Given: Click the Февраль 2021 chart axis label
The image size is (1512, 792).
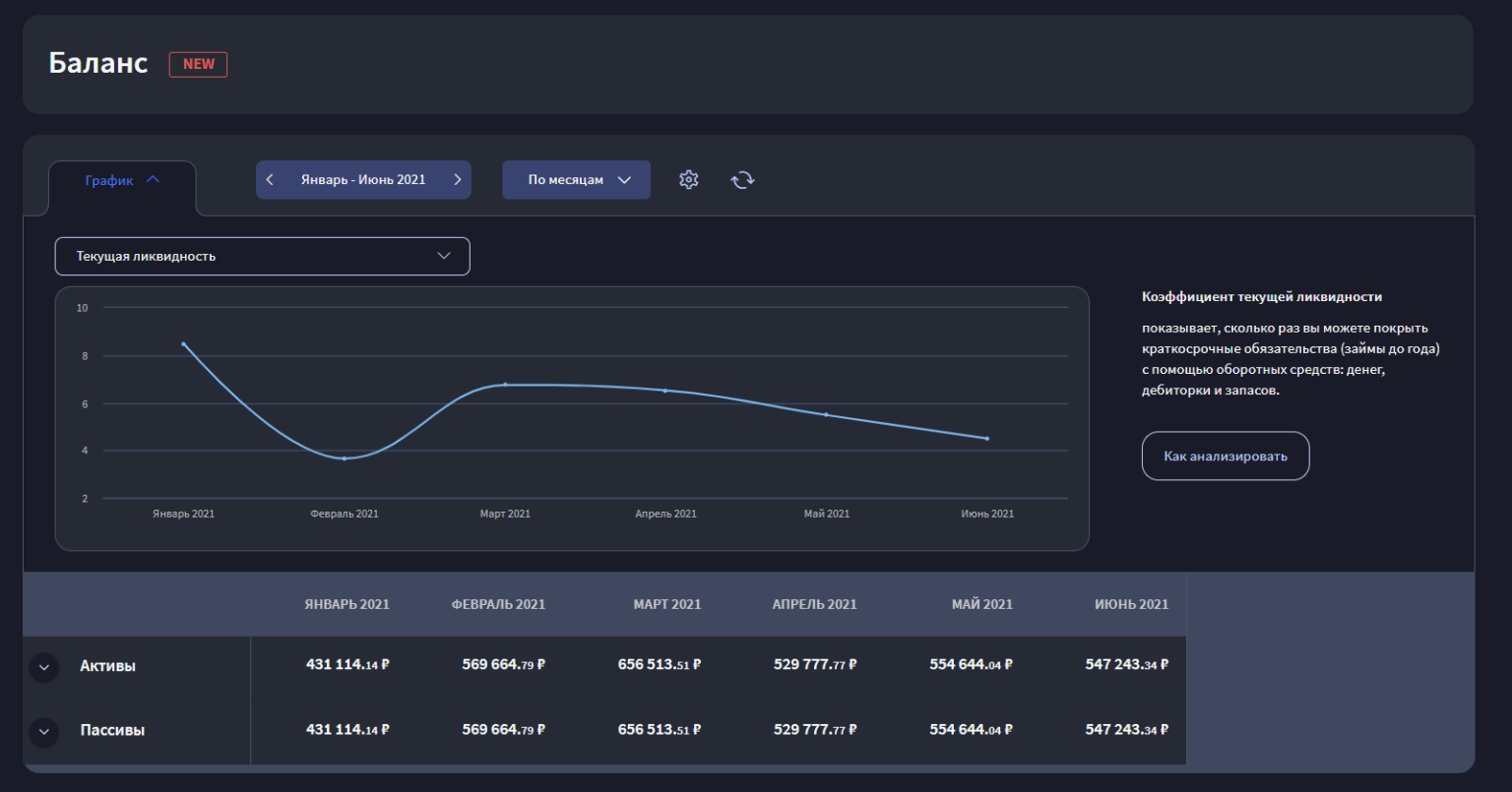Looking at the screenshot, I should tap(345, 514).
